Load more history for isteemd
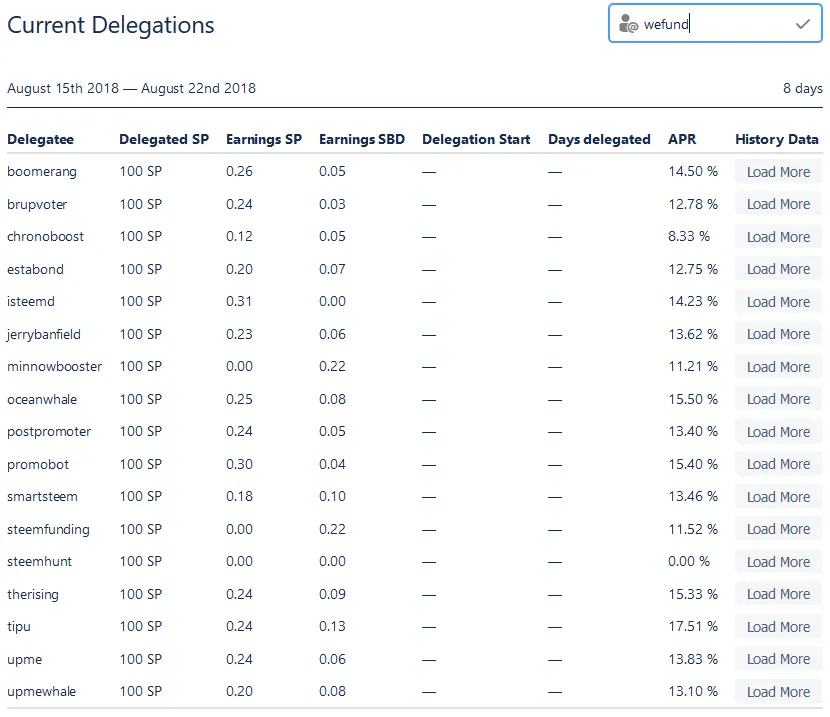Viewport: 830px width, 717px height. (x=778, y=302)
